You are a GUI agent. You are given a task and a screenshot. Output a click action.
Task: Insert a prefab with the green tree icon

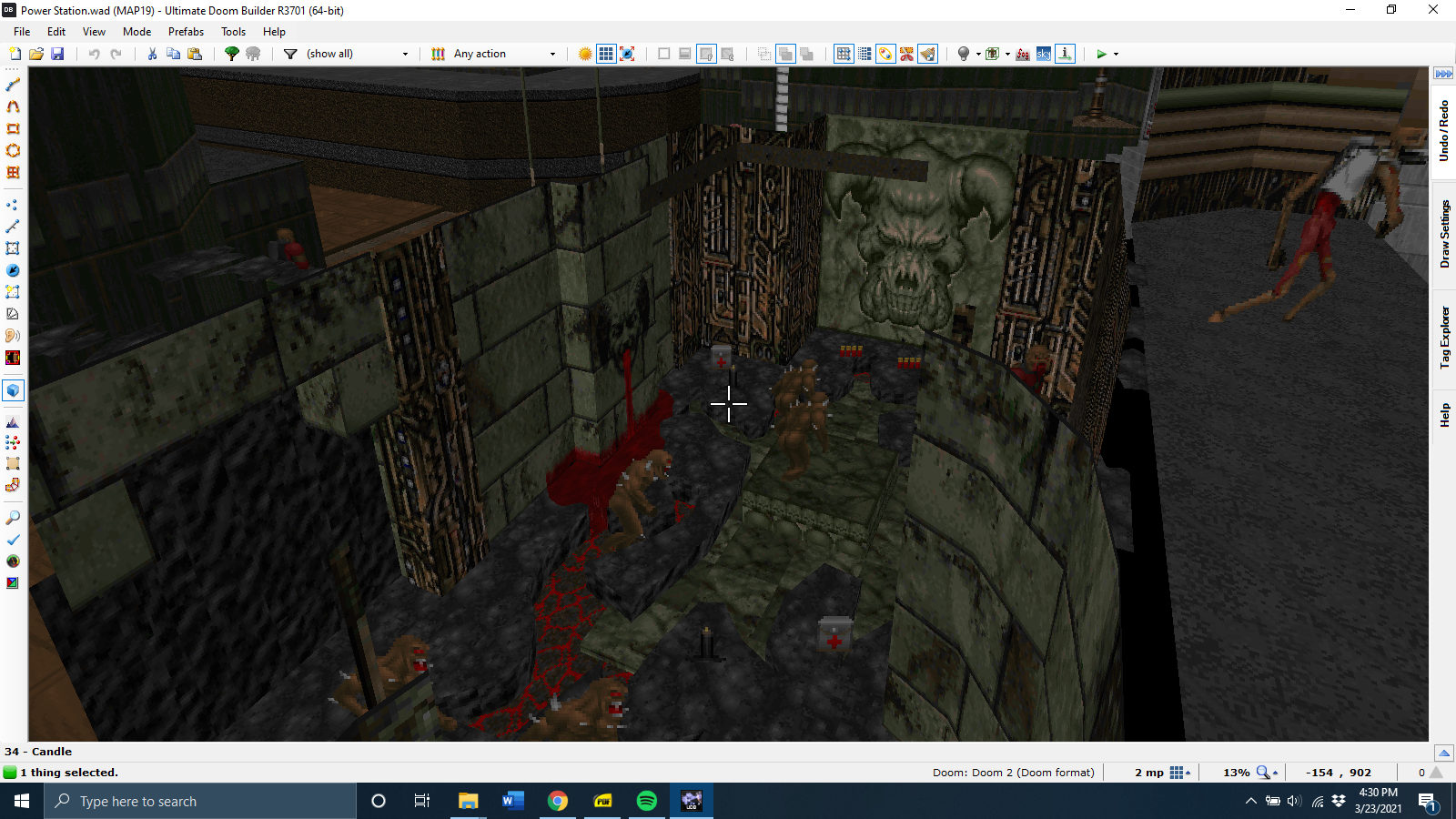pos(232,54)
